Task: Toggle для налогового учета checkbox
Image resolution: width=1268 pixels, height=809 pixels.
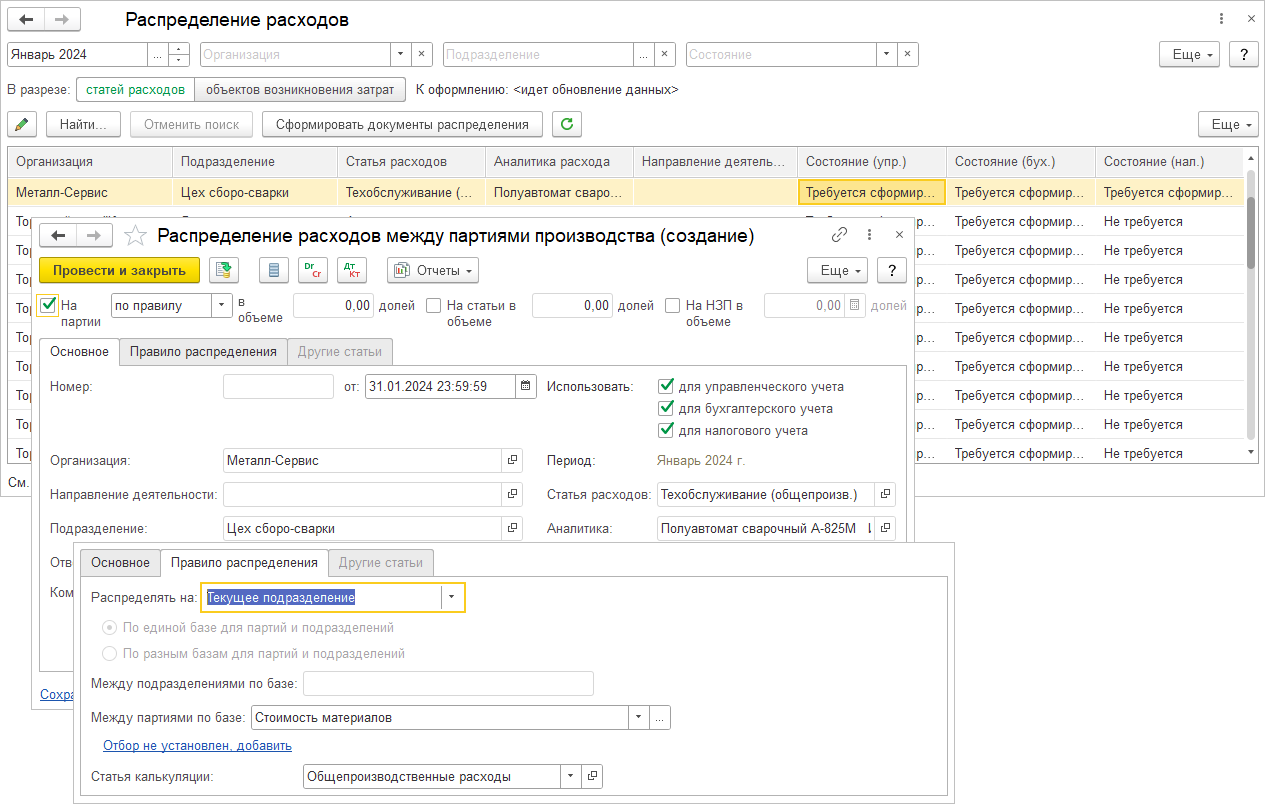Action: (x=666, y=430)
